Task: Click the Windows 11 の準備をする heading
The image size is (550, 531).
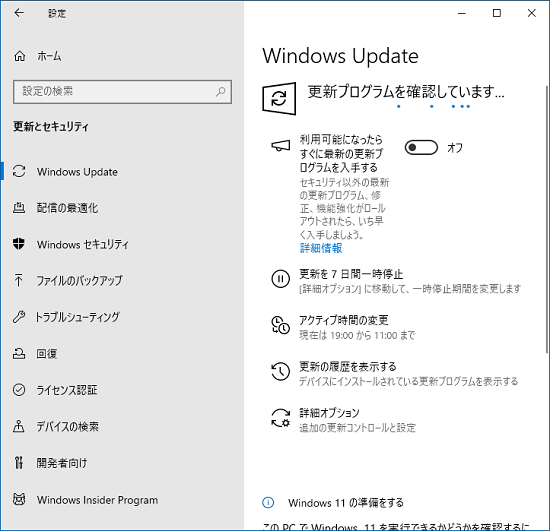Action: 346,503
